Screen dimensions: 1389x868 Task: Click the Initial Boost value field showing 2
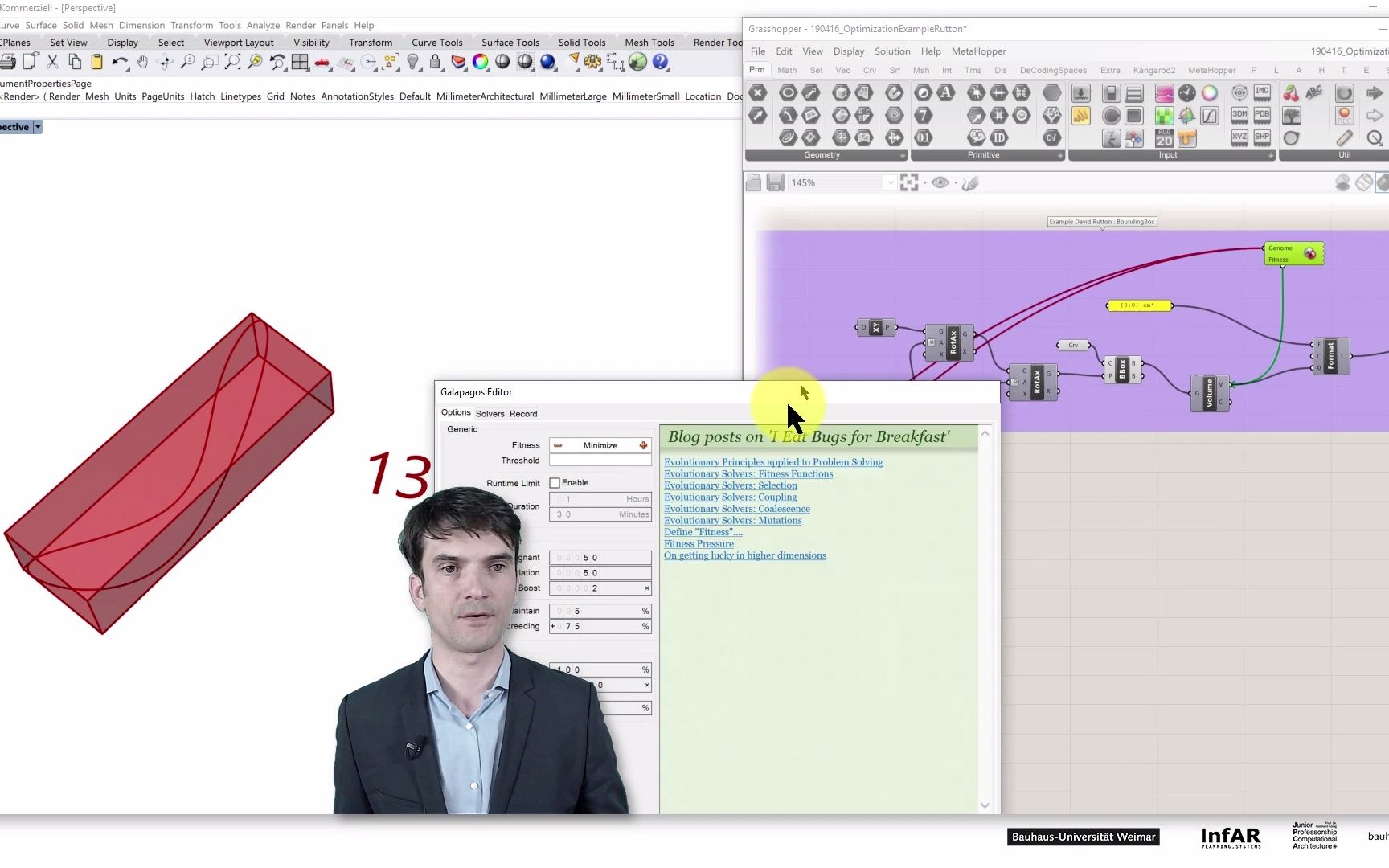600,588
